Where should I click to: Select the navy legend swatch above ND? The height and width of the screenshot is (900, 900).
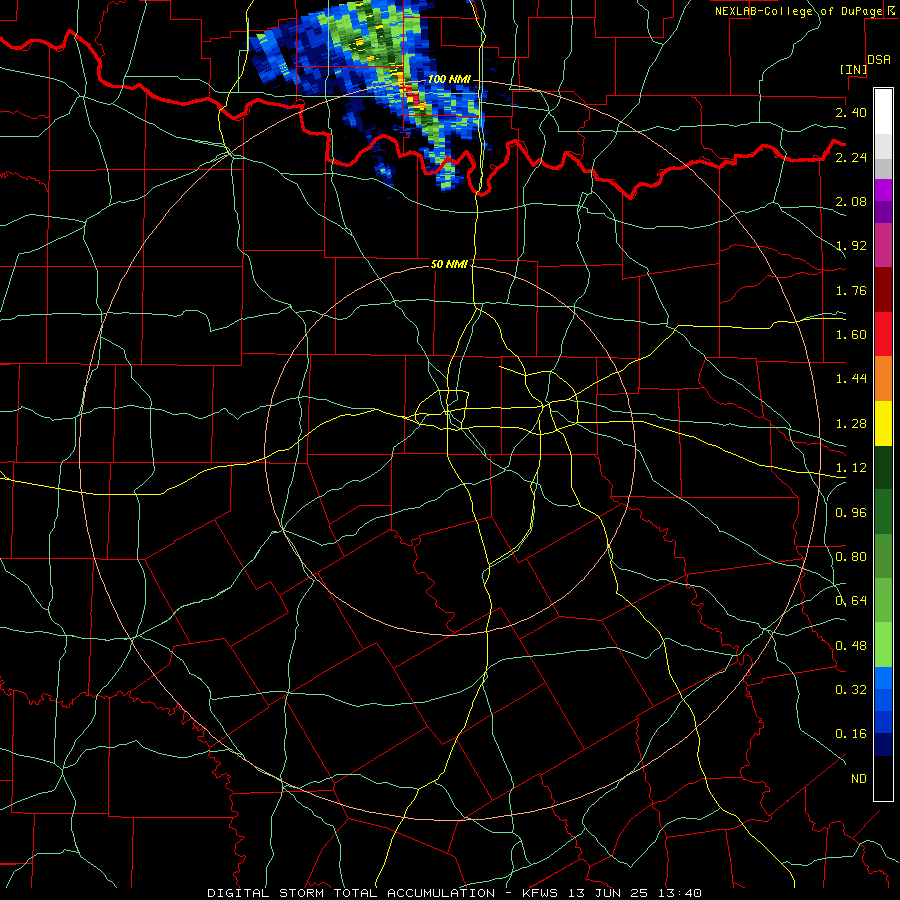click(883, 745)
